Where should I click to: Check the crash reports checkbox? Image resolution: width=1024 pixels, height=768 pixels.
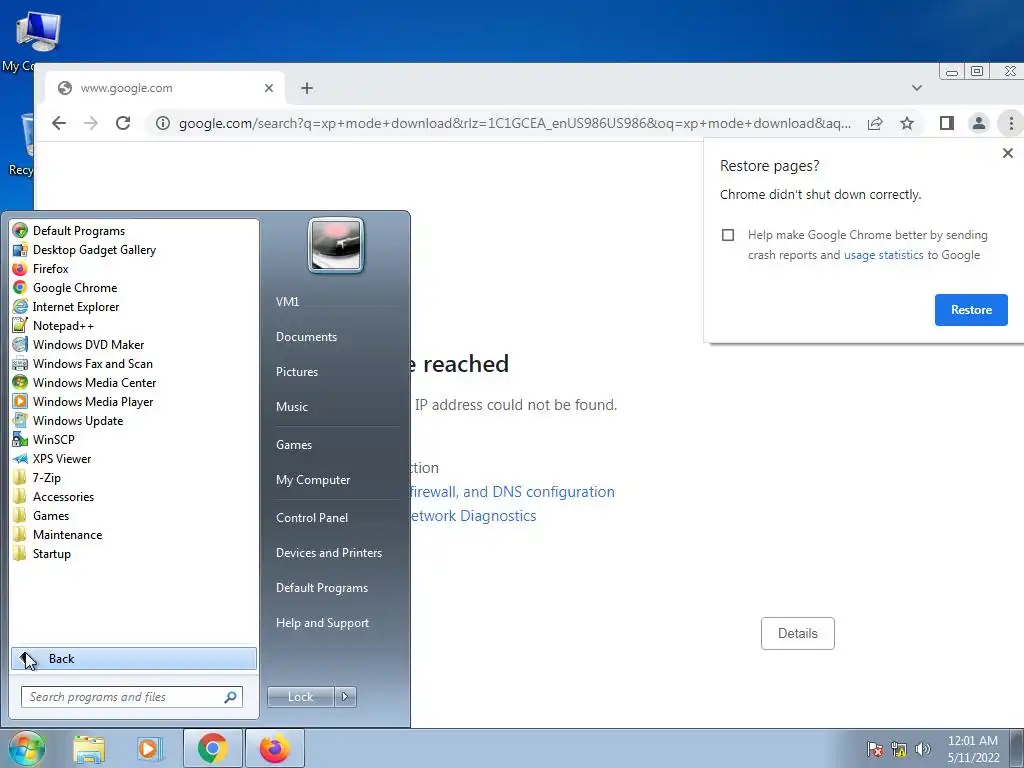pos(728,235)
